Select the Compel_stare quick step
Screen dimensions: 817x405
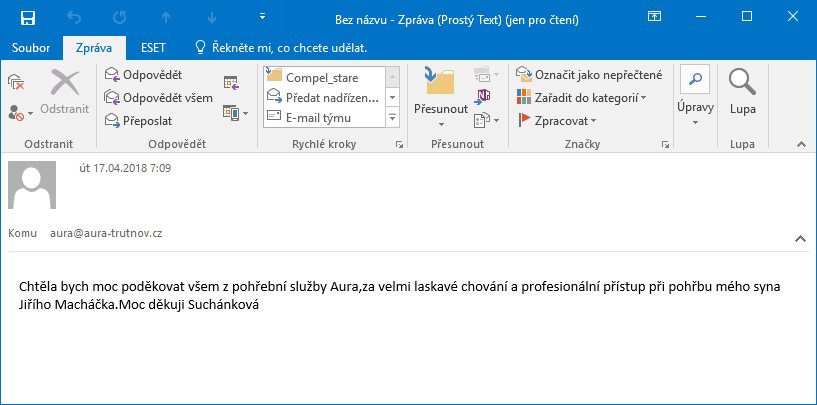click(321, 77)
